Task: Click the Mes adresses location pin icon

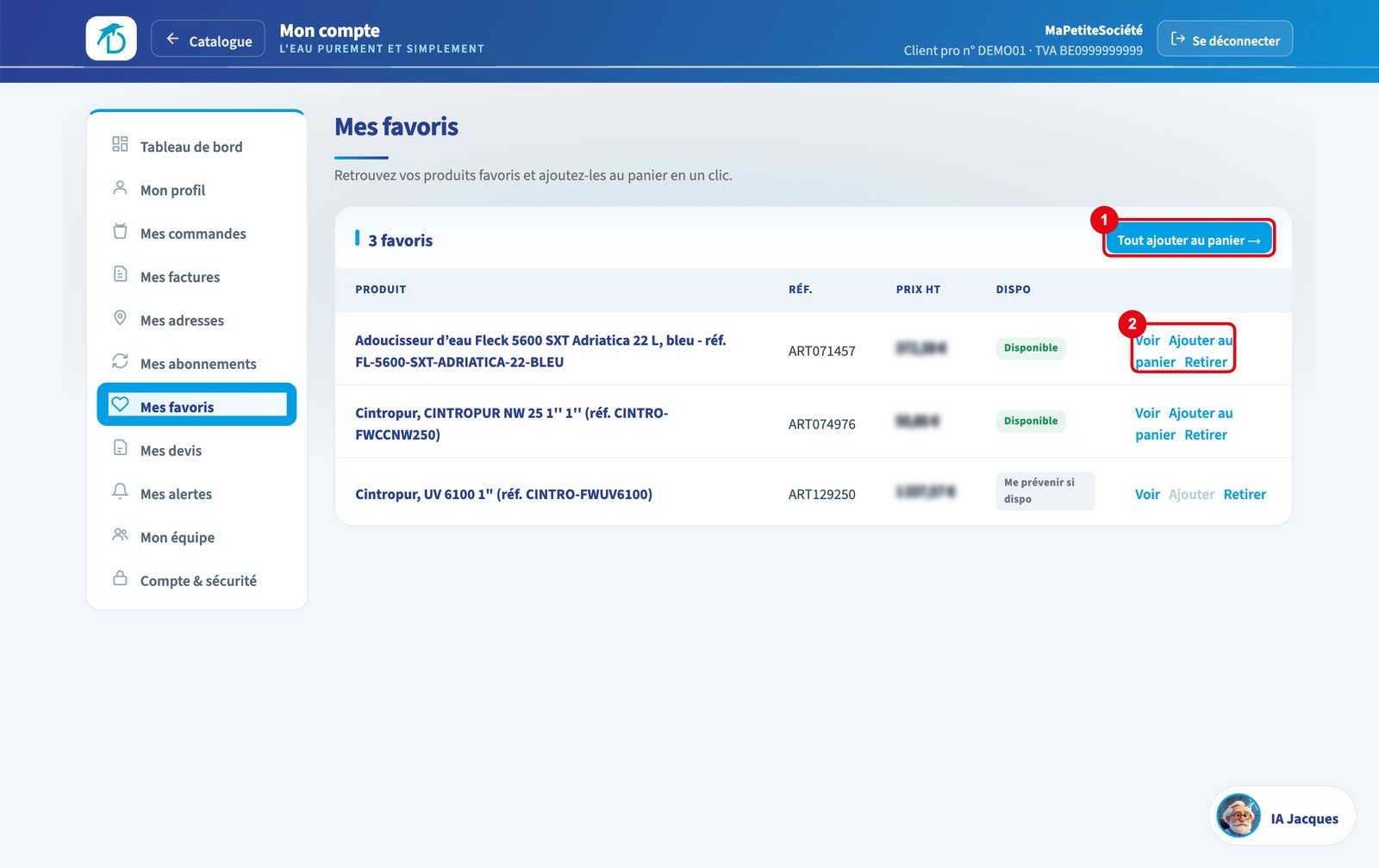Action: 120,318
